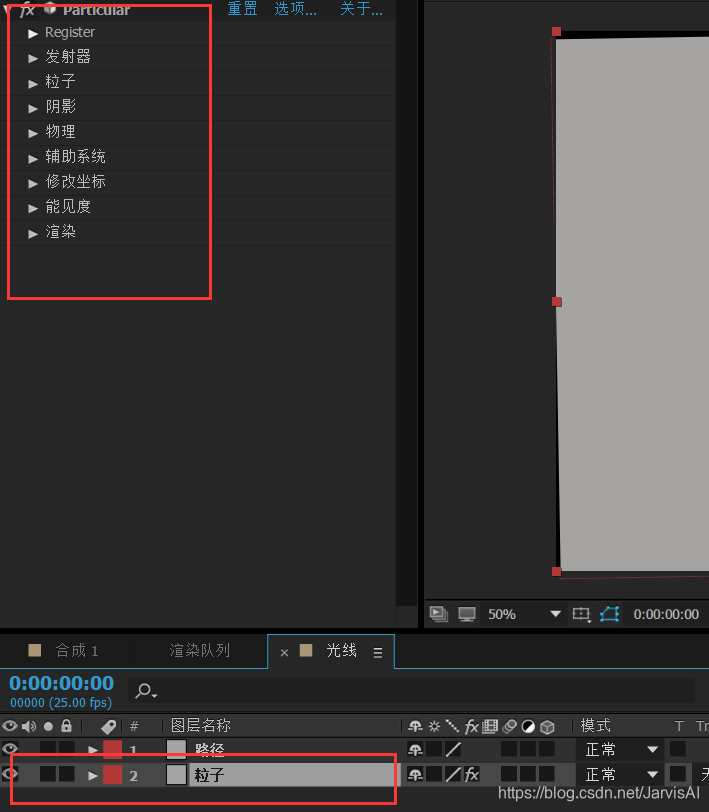709x812 pixels.
Task: Select the 路径 layer name
Action: coord(209,750)
